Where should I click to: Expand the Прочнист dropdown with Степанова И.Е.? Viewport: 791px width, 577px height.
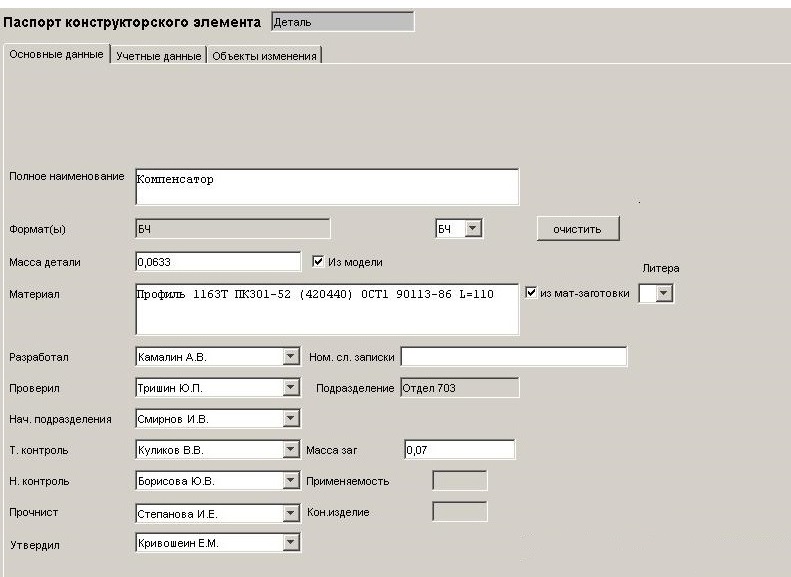290,513
